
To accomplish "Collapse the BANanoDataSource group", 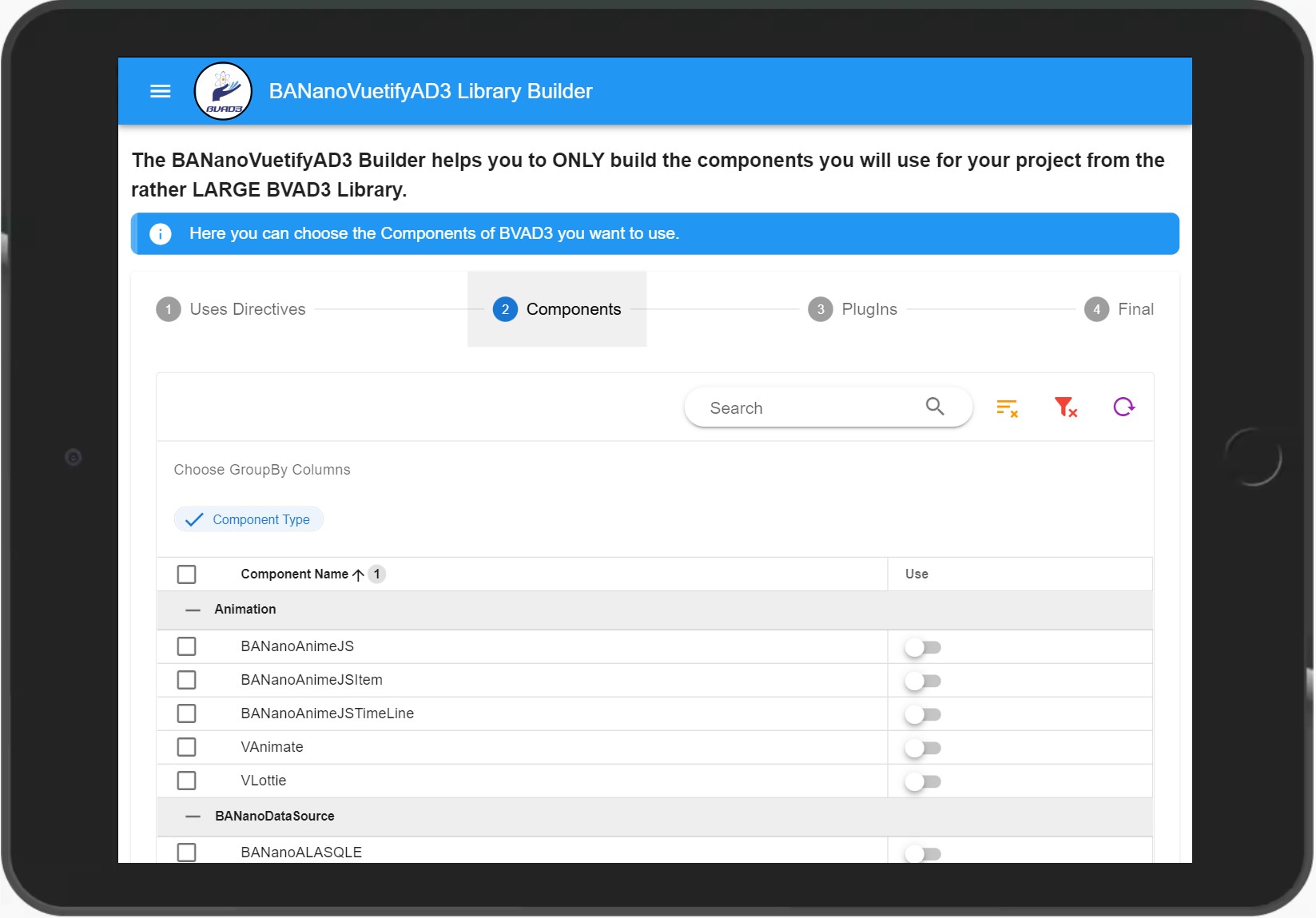I will pyautogui.click(x=192, y=817).
